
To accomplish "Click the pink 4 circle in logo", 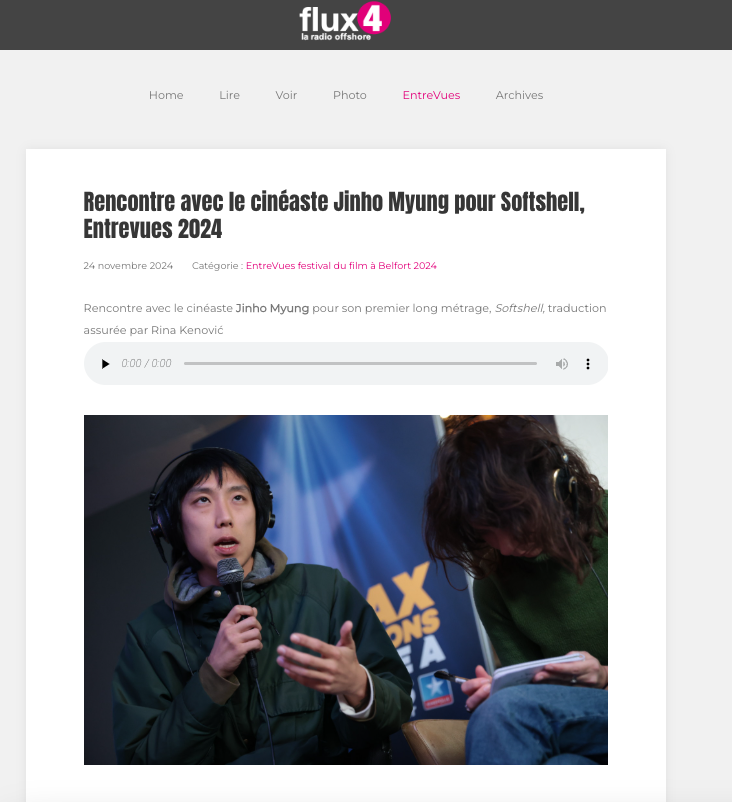I will pos(374,18).
